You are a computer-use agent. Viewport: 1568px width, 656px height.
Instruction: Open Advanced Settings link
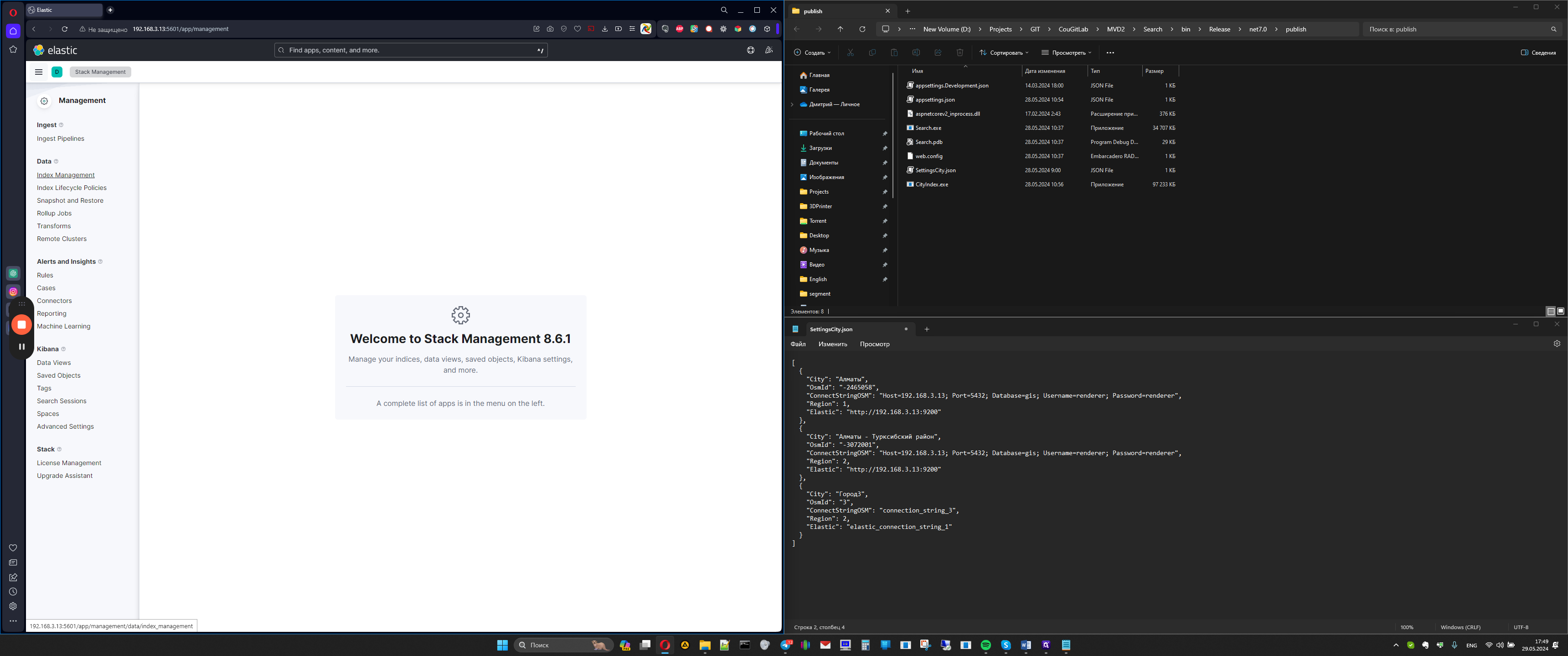tap(65, 426)
